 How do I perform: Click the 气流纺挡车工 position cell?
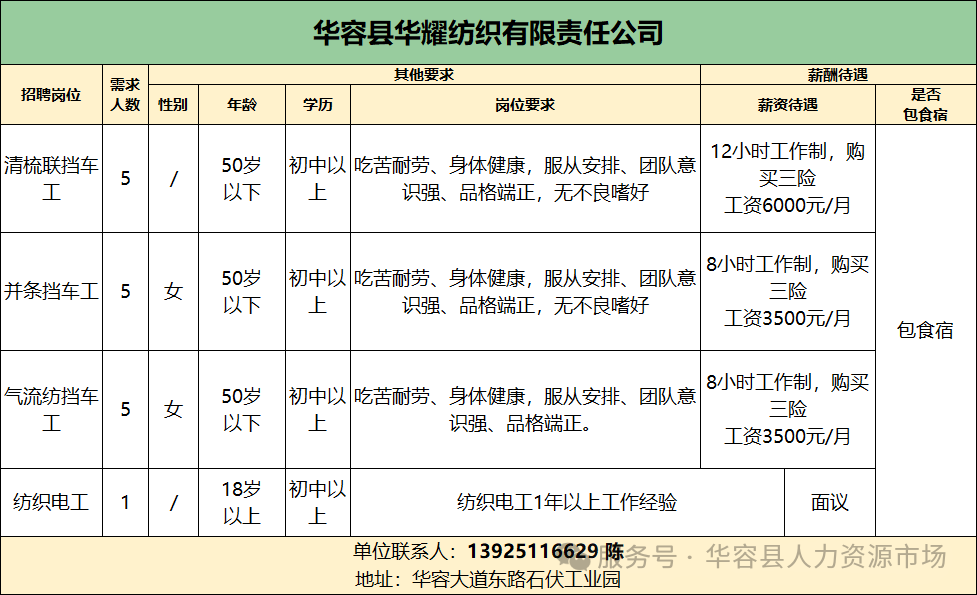[51, 409]
